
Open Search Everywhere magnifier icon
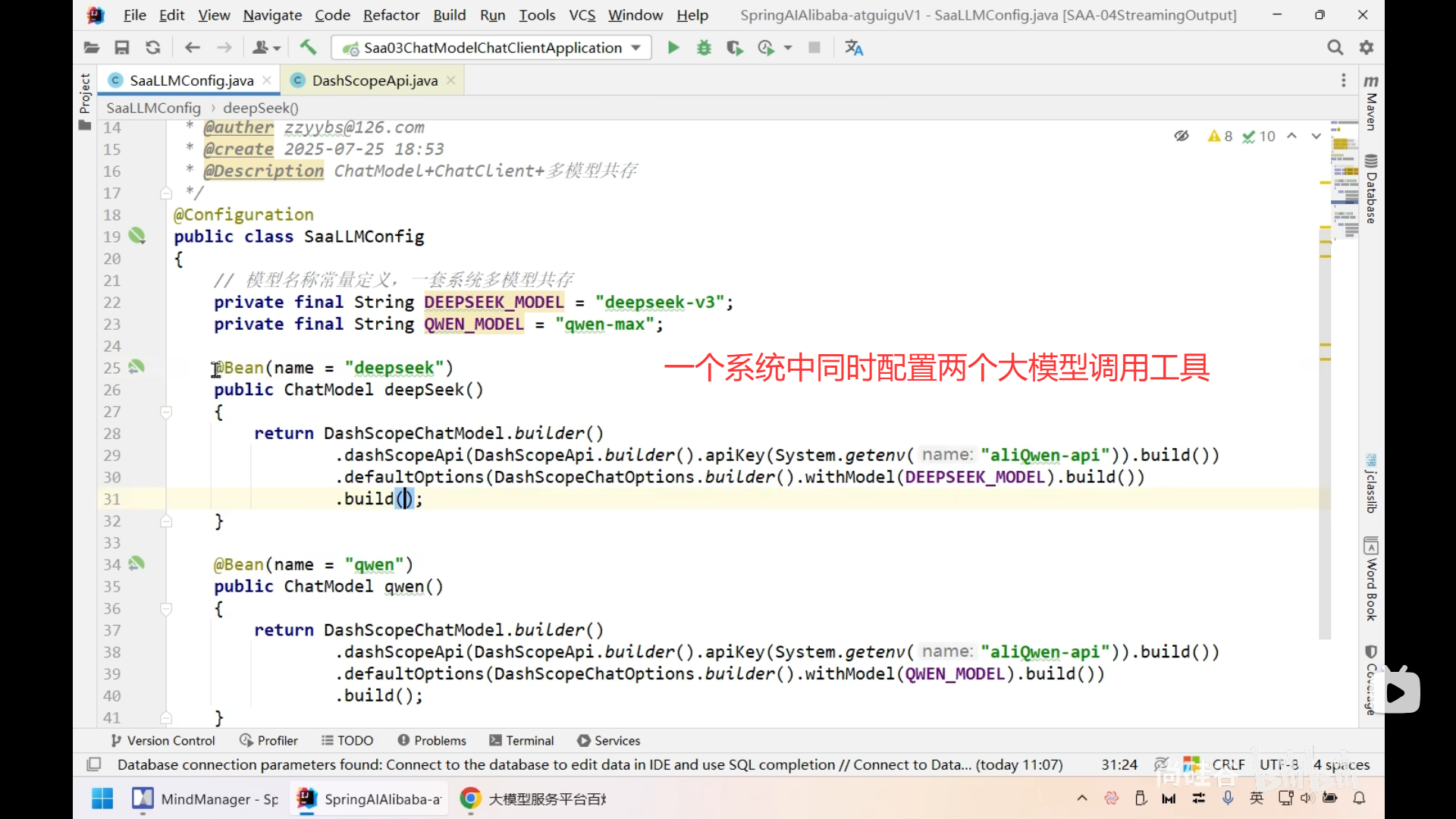pyautogui.click(x=1335, y=48)
